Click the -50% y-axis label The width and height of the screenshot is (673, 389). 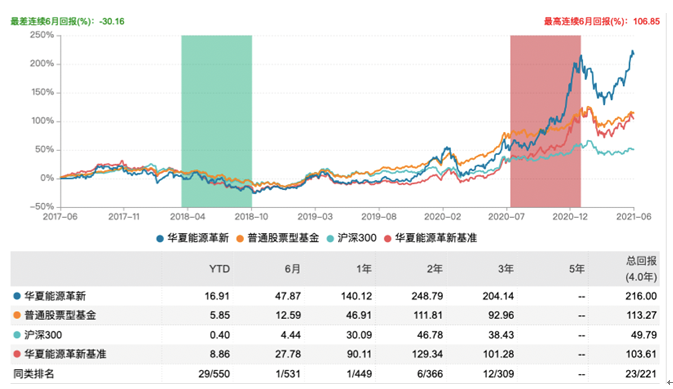pyautogui.click(x=42, y=207)
